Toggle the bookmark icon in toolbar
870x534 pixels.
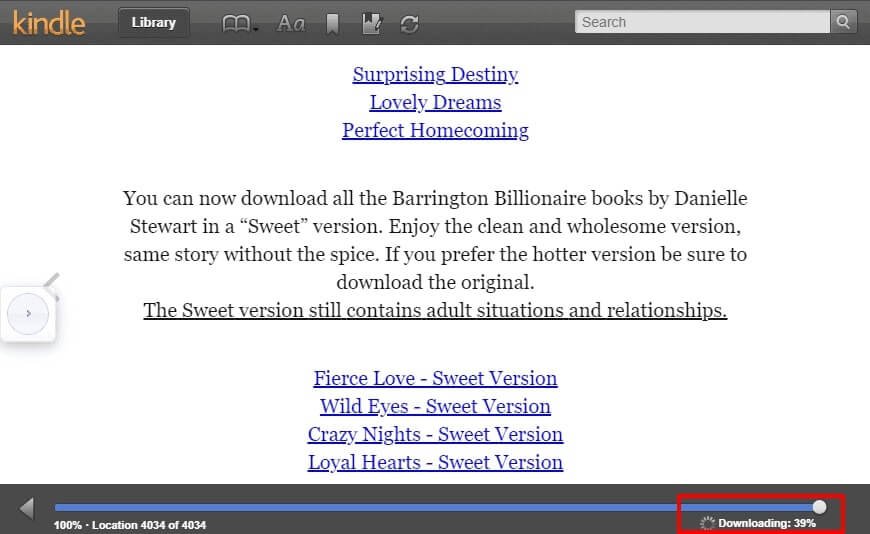point(332,24)
